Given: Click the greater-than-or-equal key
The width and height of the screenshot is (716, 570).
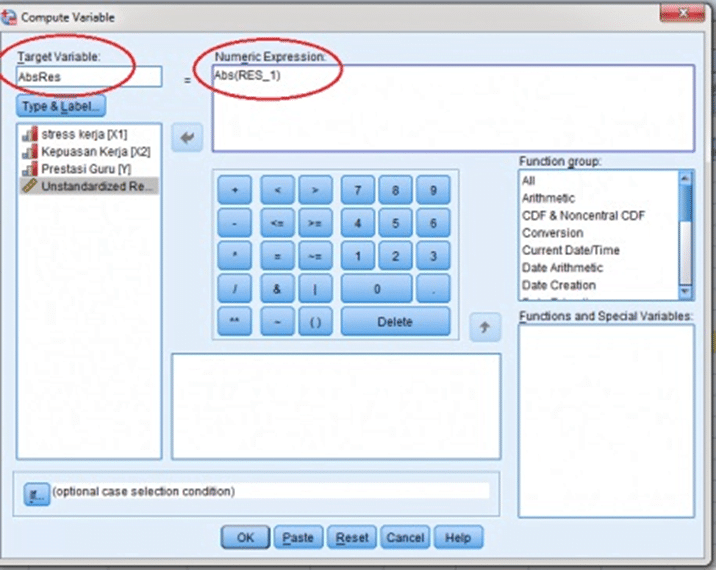Looking at the screenshot, I should (x=315, y=223).
